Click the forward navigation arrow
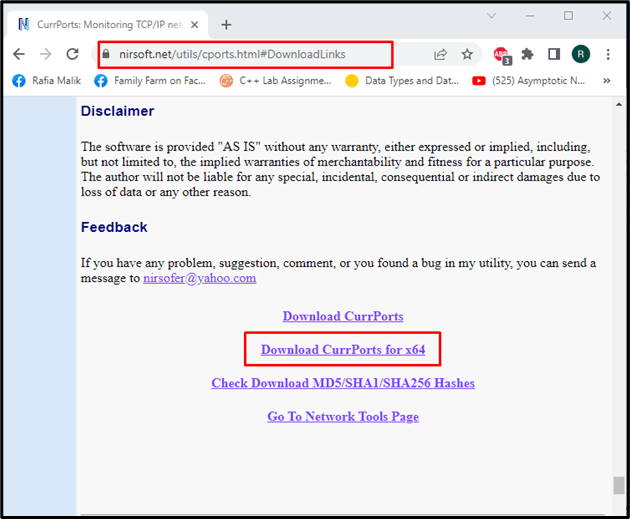The width and height of the screenshot is (630, 519). pos(46,54)
